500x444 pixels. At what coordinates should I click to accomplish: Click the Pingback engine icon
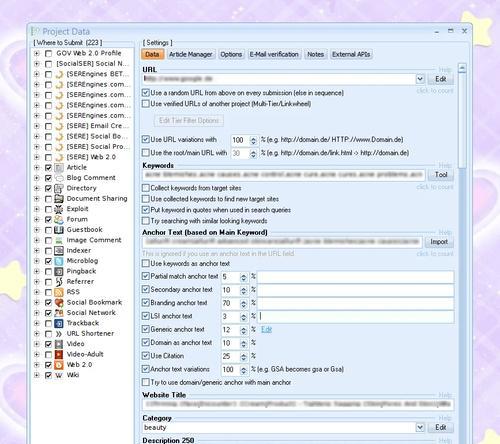tap(59, 271)
